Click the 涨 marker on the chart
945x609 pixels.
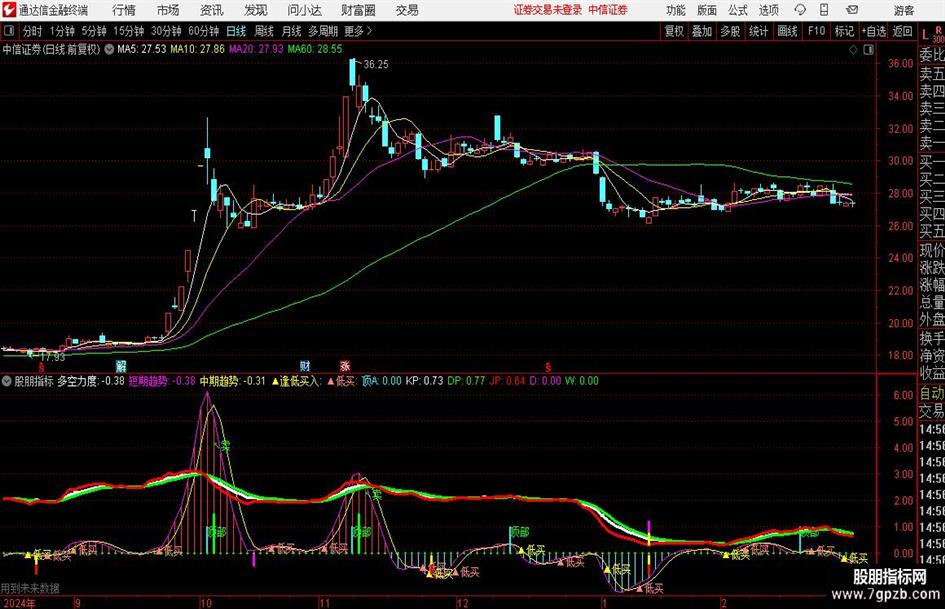(345, 365)
